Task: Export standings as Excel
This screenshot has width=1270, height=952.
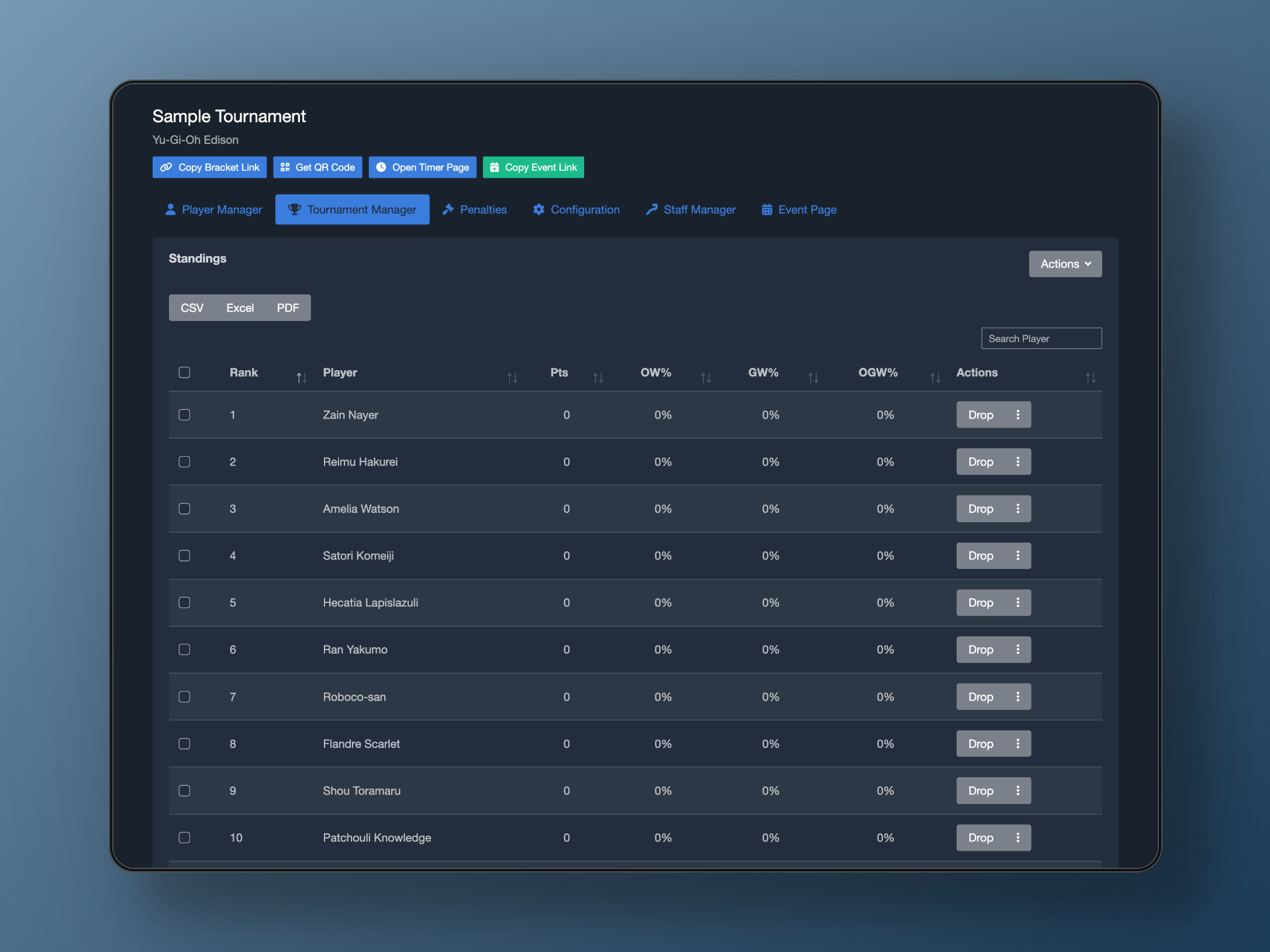Action: click(240, 308)
